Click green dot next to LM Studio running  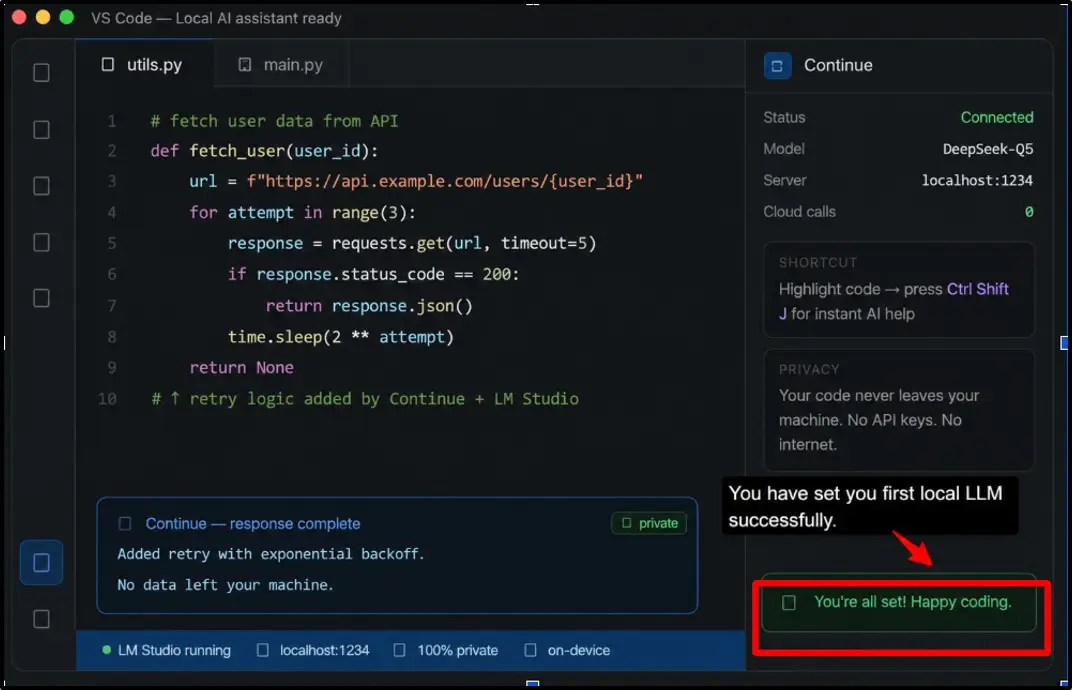point(106,650)
